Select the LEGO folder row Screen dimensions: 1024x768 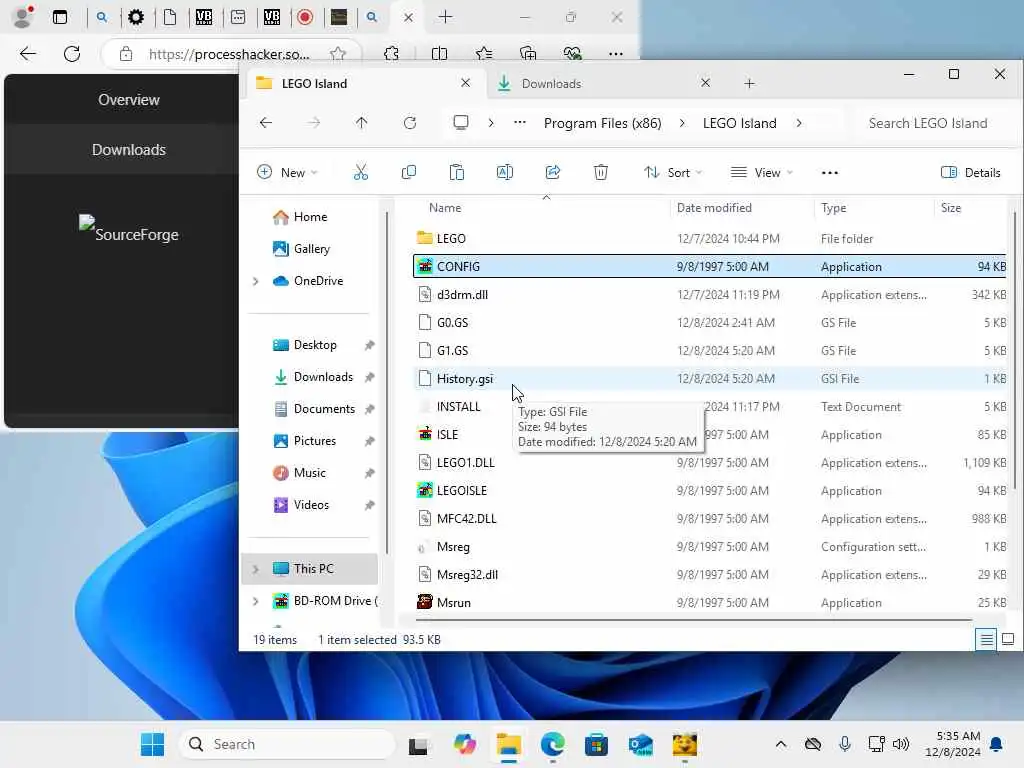[x=709, y=238]
